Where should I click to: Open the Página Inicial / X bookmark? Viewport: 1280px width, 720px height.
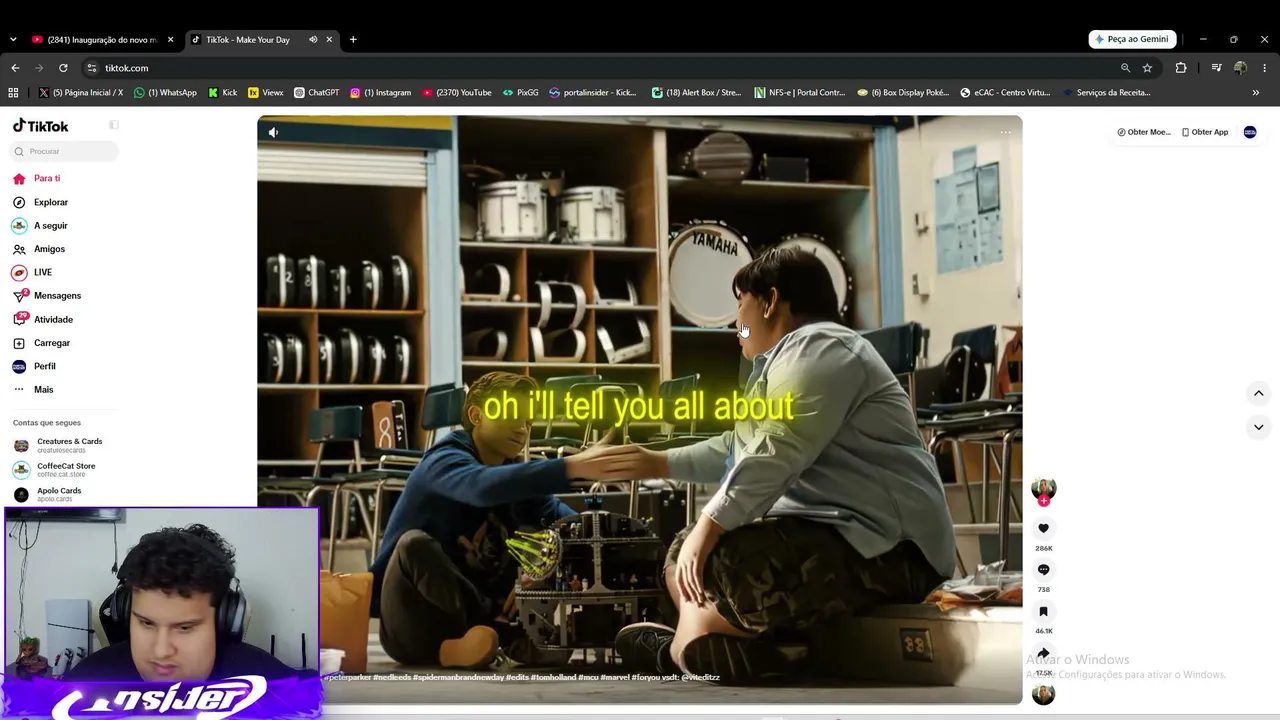[81, 93]
